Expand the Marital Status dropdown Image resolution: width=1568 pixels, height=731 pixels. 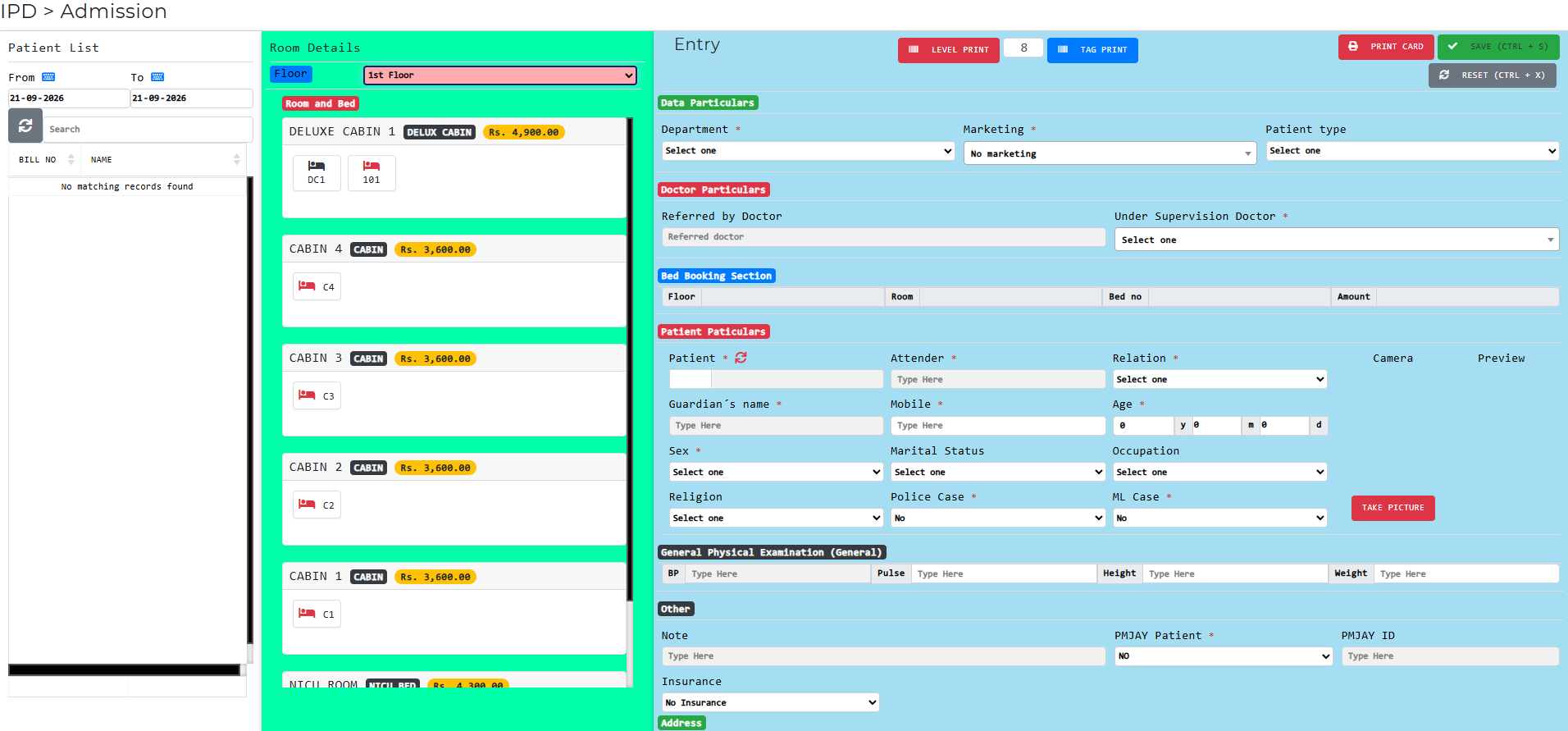coord(998,472)
